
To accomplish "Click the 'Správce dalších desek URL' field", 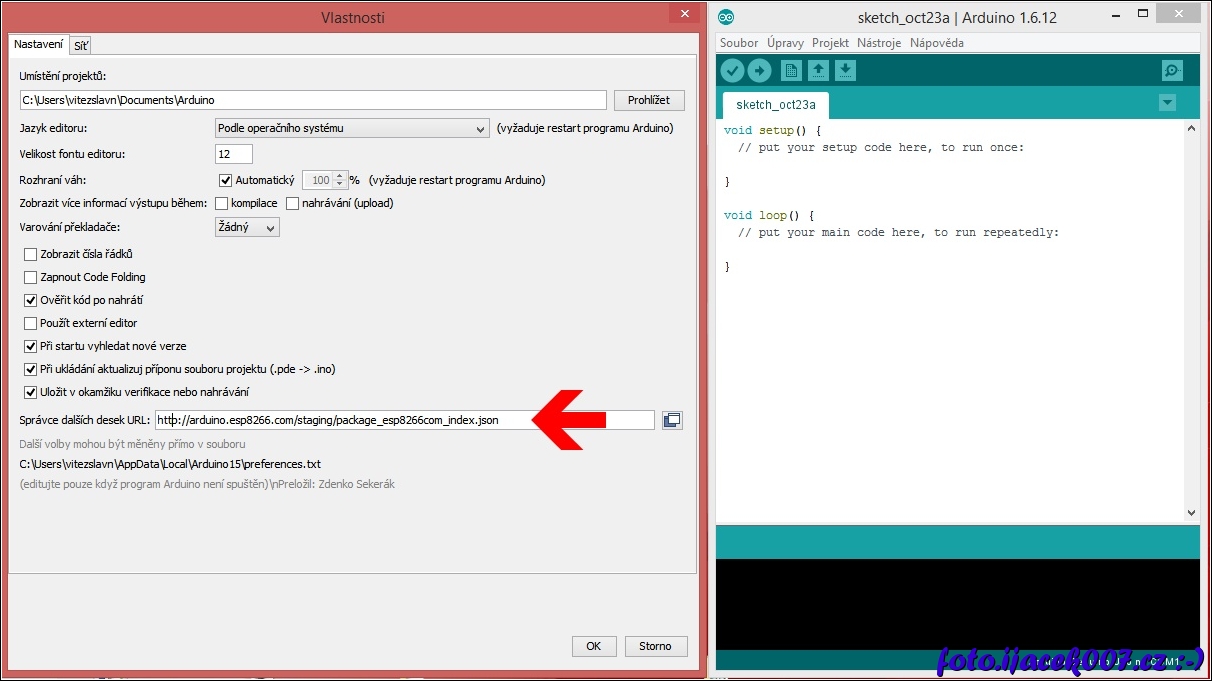I will 405,420.
